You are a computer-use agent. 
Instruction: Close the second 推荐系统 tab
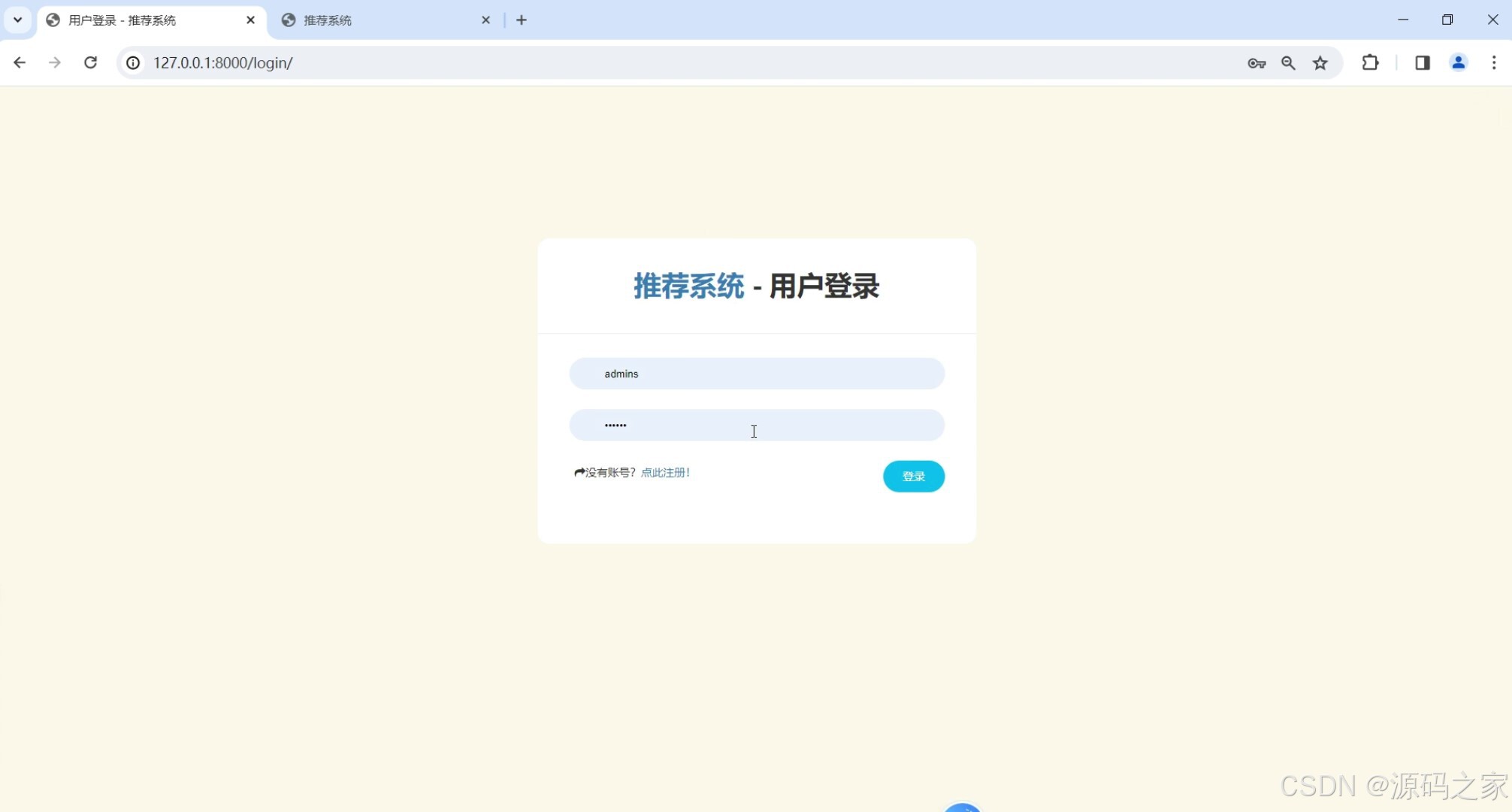click(485, 20)
